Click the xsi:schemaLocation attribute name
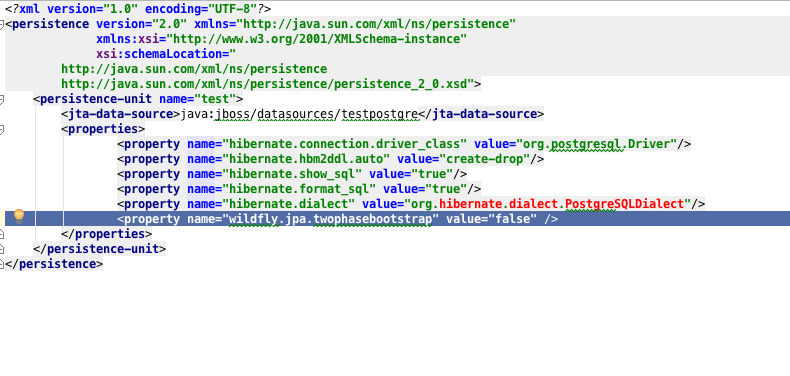This screenshot has height=376, width=790. click(x=159, y=54)
